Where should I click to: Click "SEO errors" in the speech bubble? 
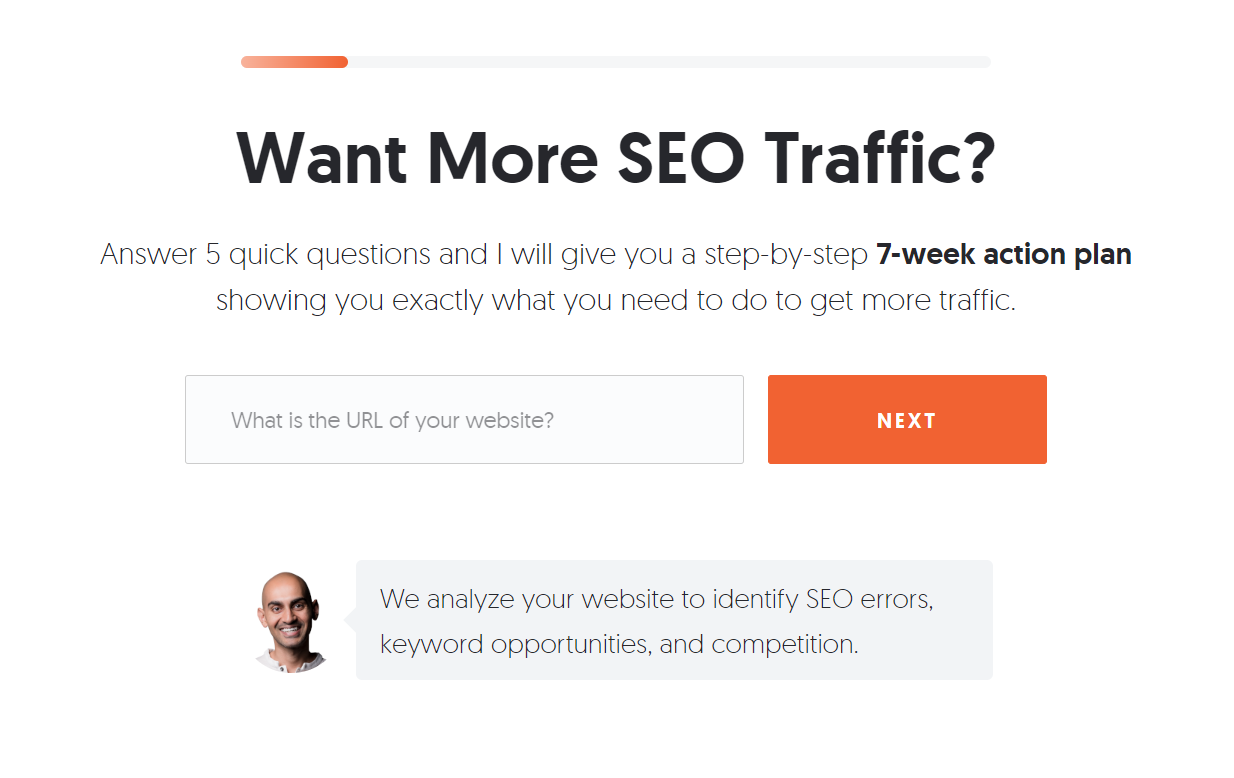(x=868, y=600)
